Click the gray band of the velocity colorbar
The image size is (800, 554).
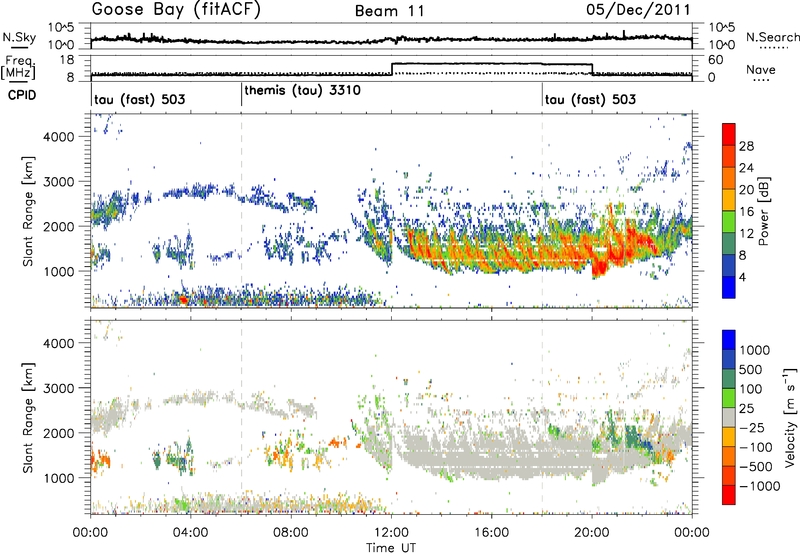(x=729, y=417)
